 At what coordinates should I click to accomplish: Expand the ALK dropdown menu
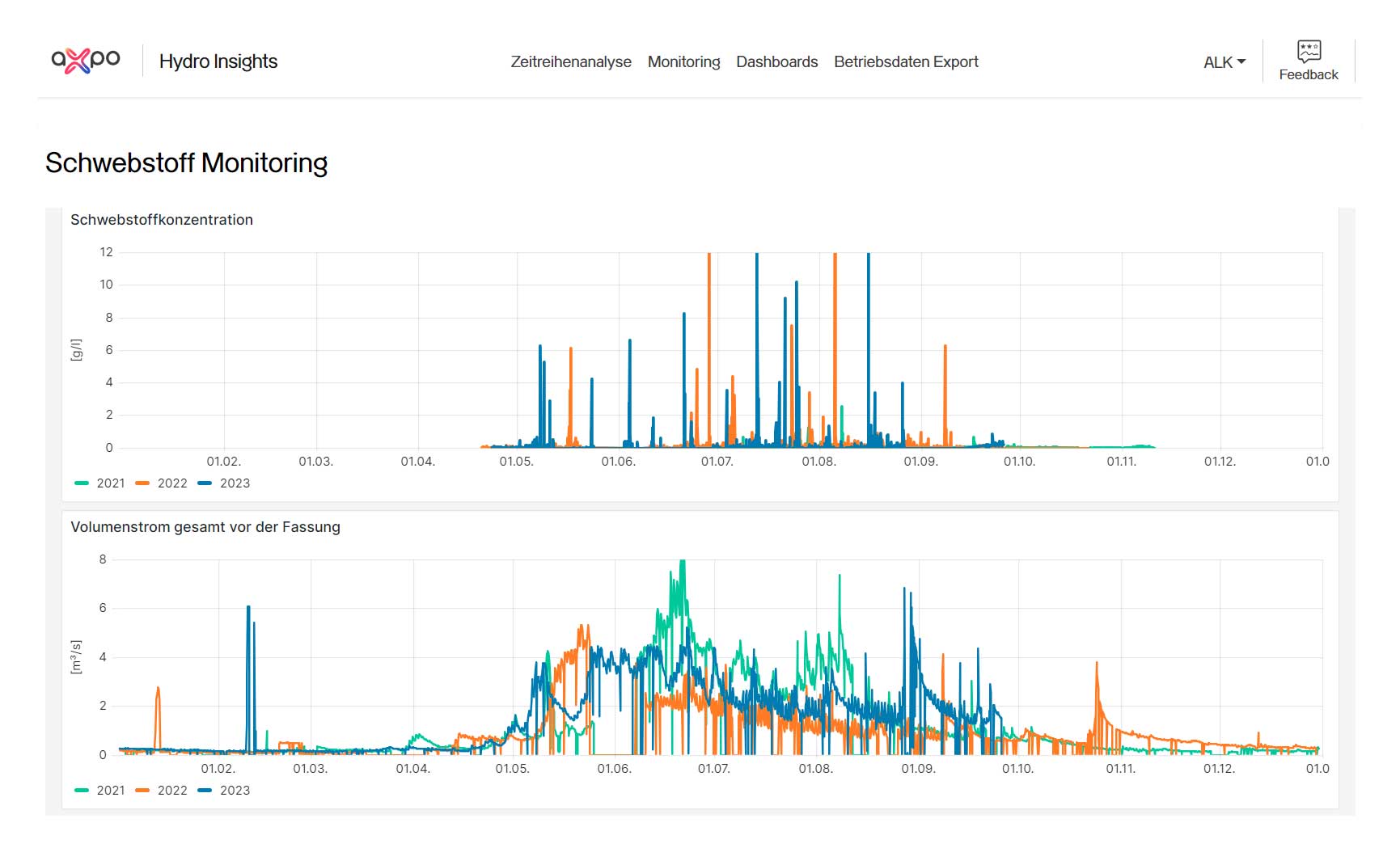coord(1224,62)
